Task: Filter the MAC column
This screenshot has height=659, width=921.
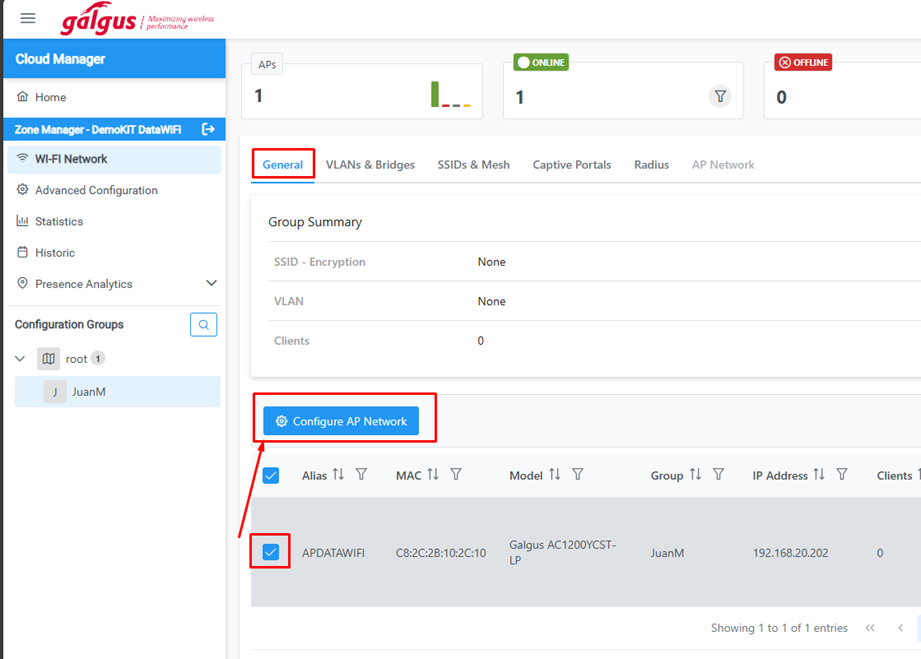Action: point(456,475)
